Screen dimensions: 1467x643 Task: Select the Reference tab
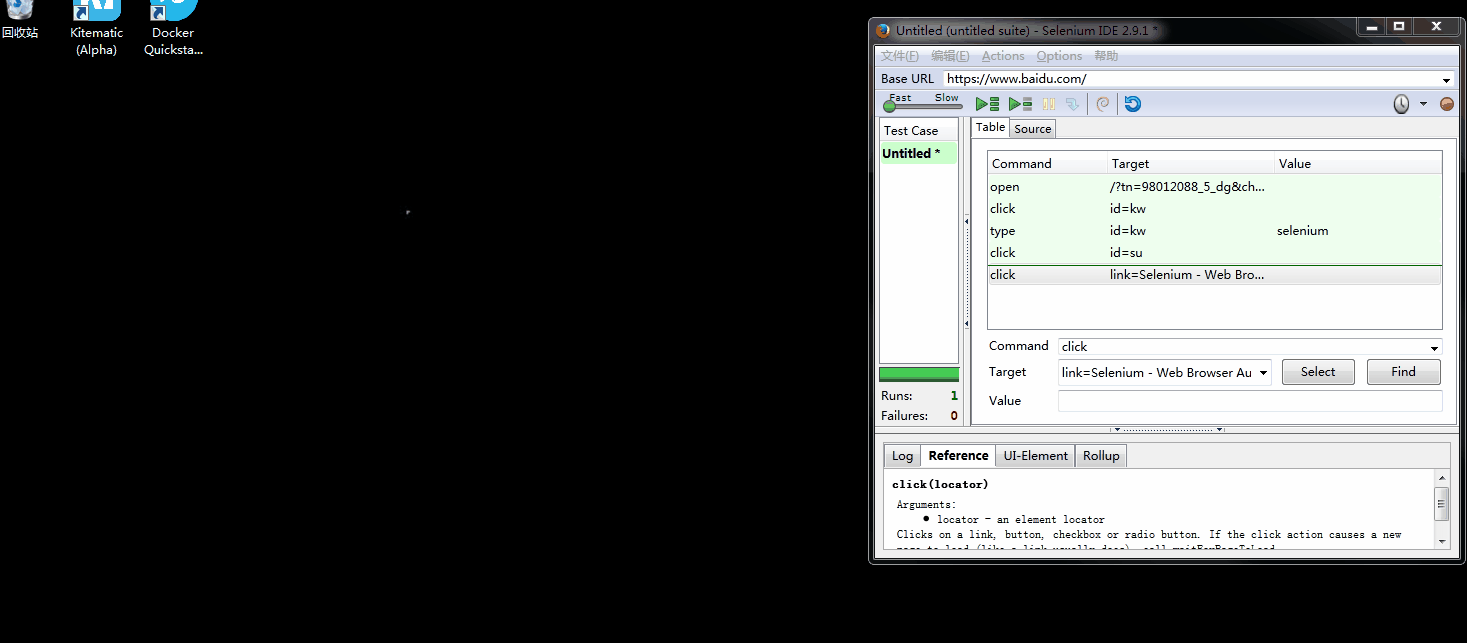click(x=958, y=455)
